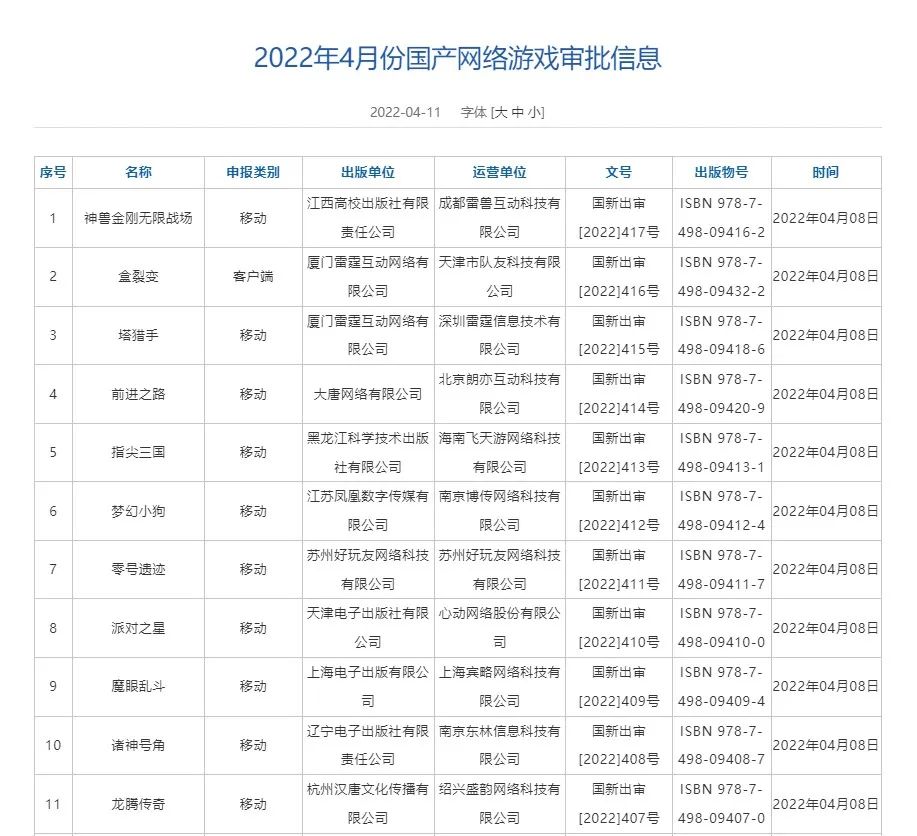Click publisher 上海电子出版有限公司
This screenshot has height=836, width=917.
(x=368, y=686)
